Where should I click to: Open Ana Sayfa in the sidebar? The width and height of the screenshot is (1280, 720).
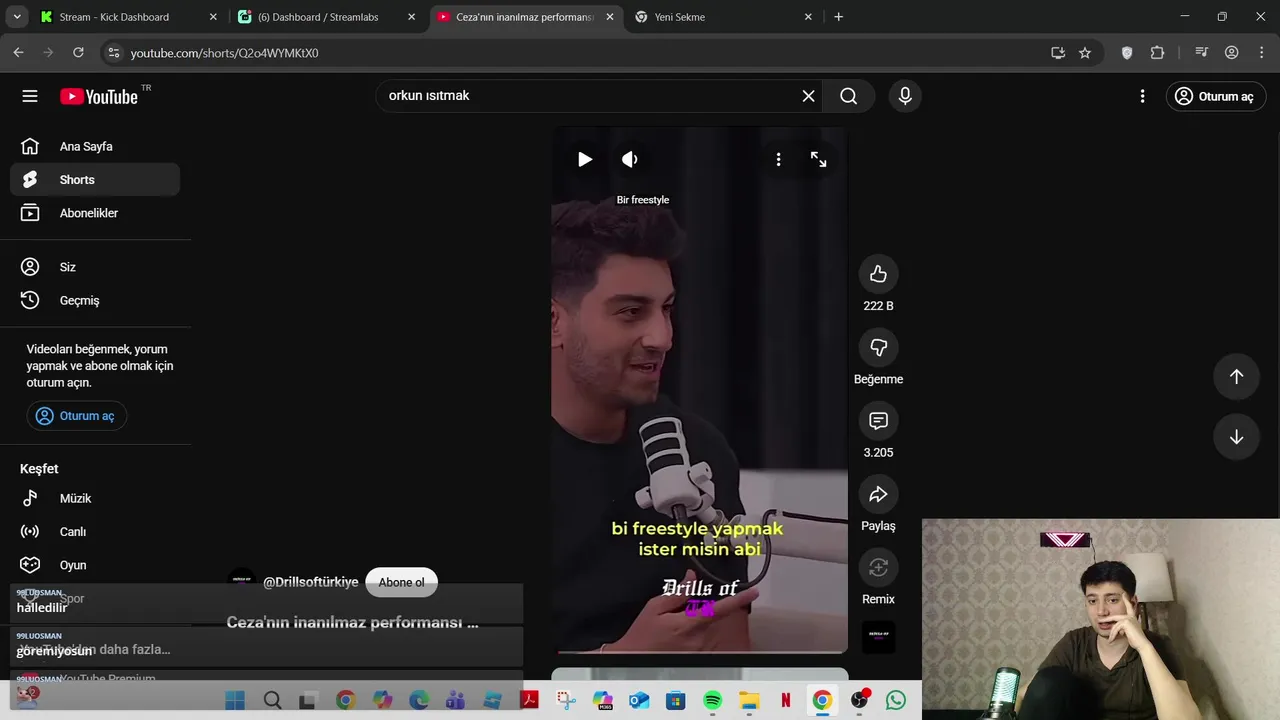pos(95,146)
